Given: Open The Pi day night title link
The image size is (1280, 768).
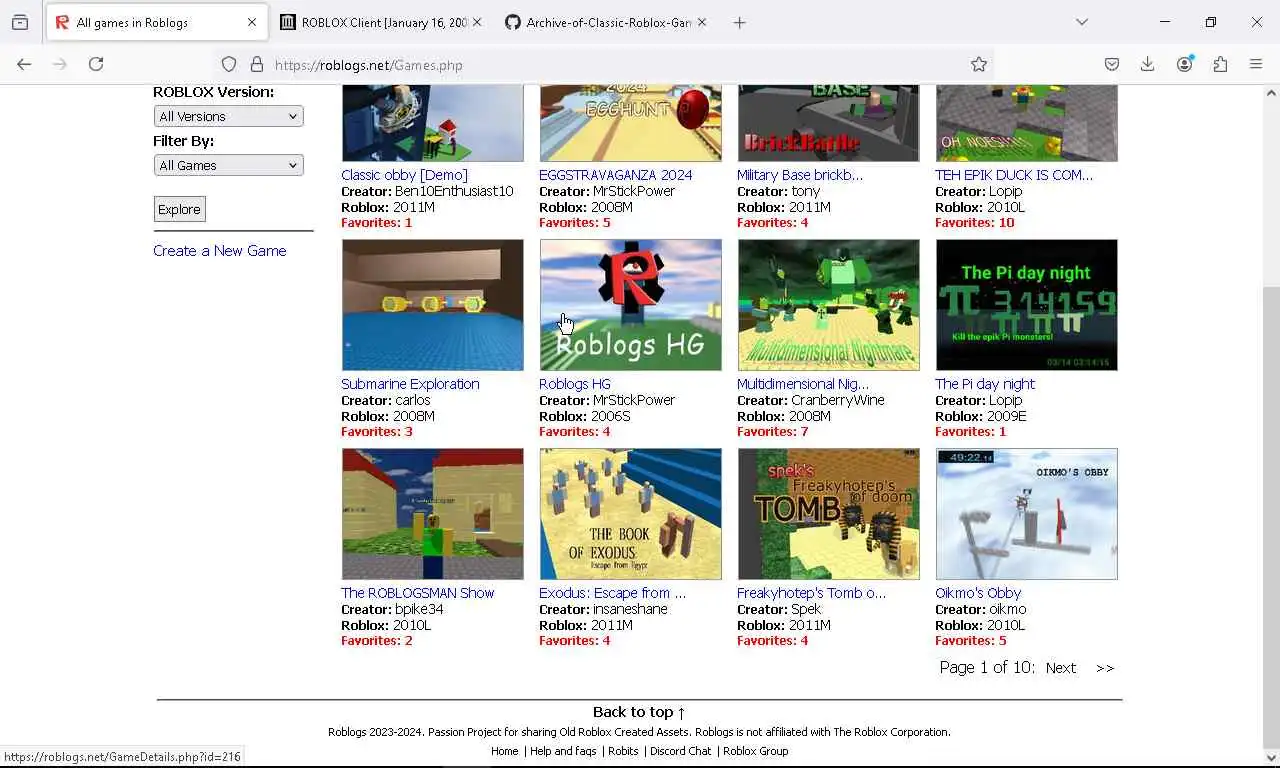Looking at the screenshot, I should pos(985,384).
